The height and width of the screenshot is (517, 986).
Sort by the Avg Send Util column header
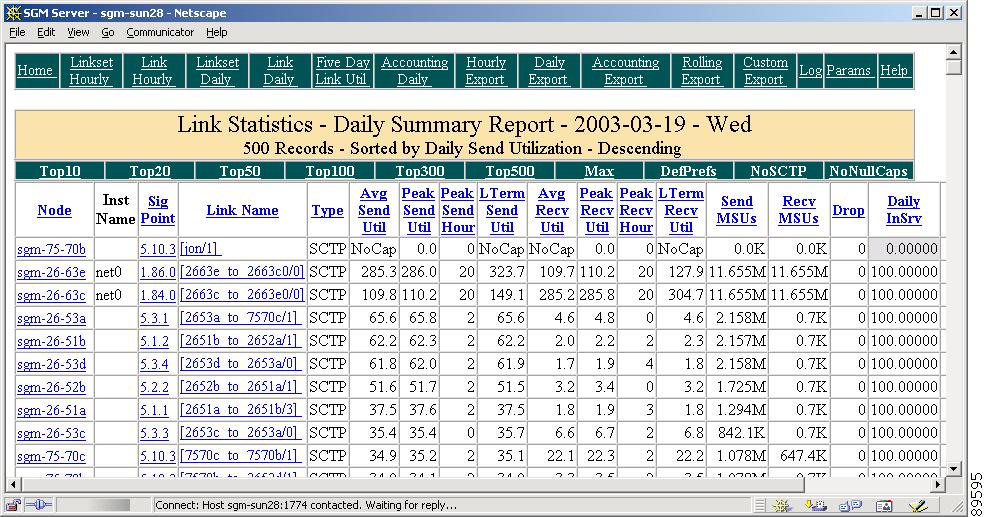click(373, 210)
